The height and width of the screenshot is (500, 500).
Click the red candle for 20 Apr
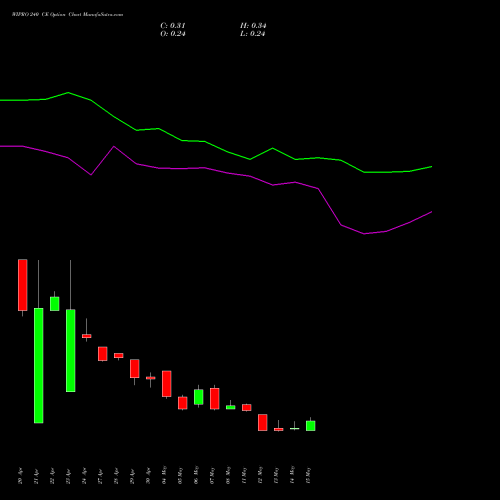pyautogui.click(x=23, y=285)
